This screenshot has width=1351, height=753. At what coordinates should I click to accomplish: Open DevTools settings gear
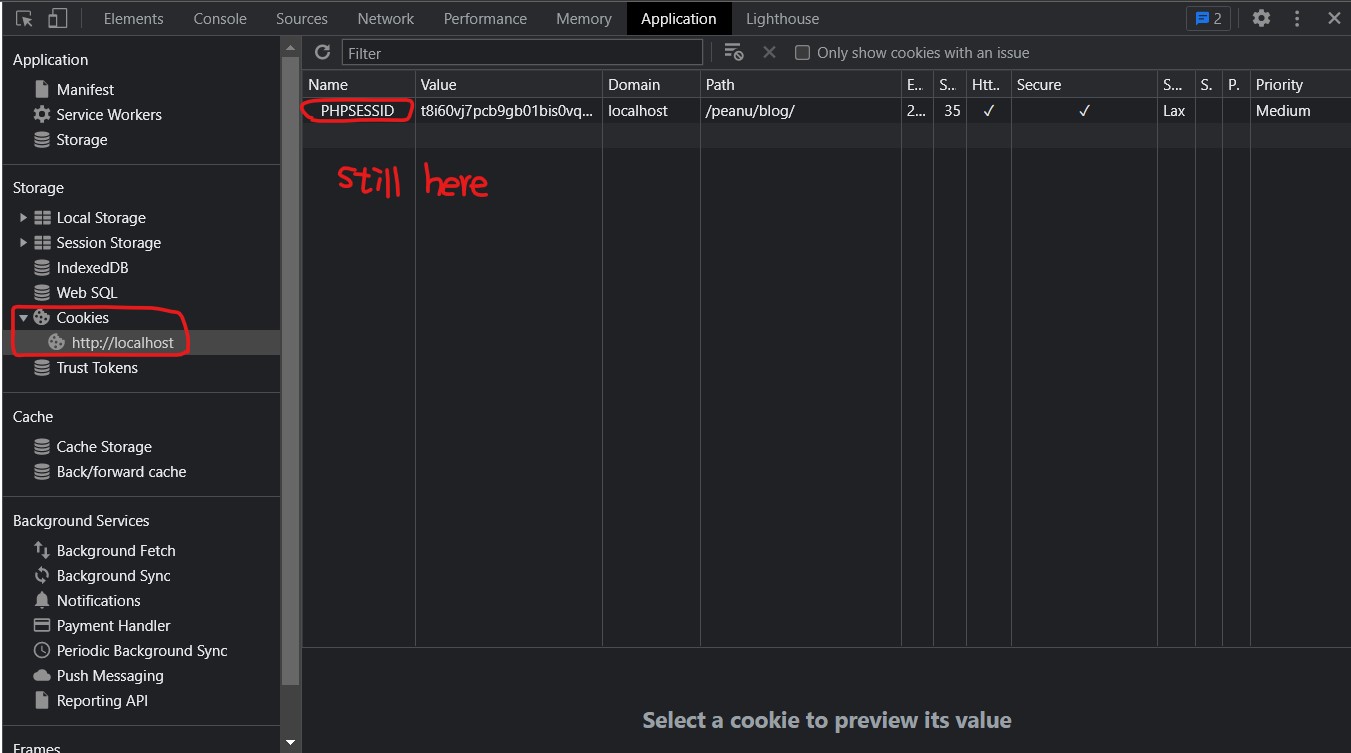point(1262,18)
